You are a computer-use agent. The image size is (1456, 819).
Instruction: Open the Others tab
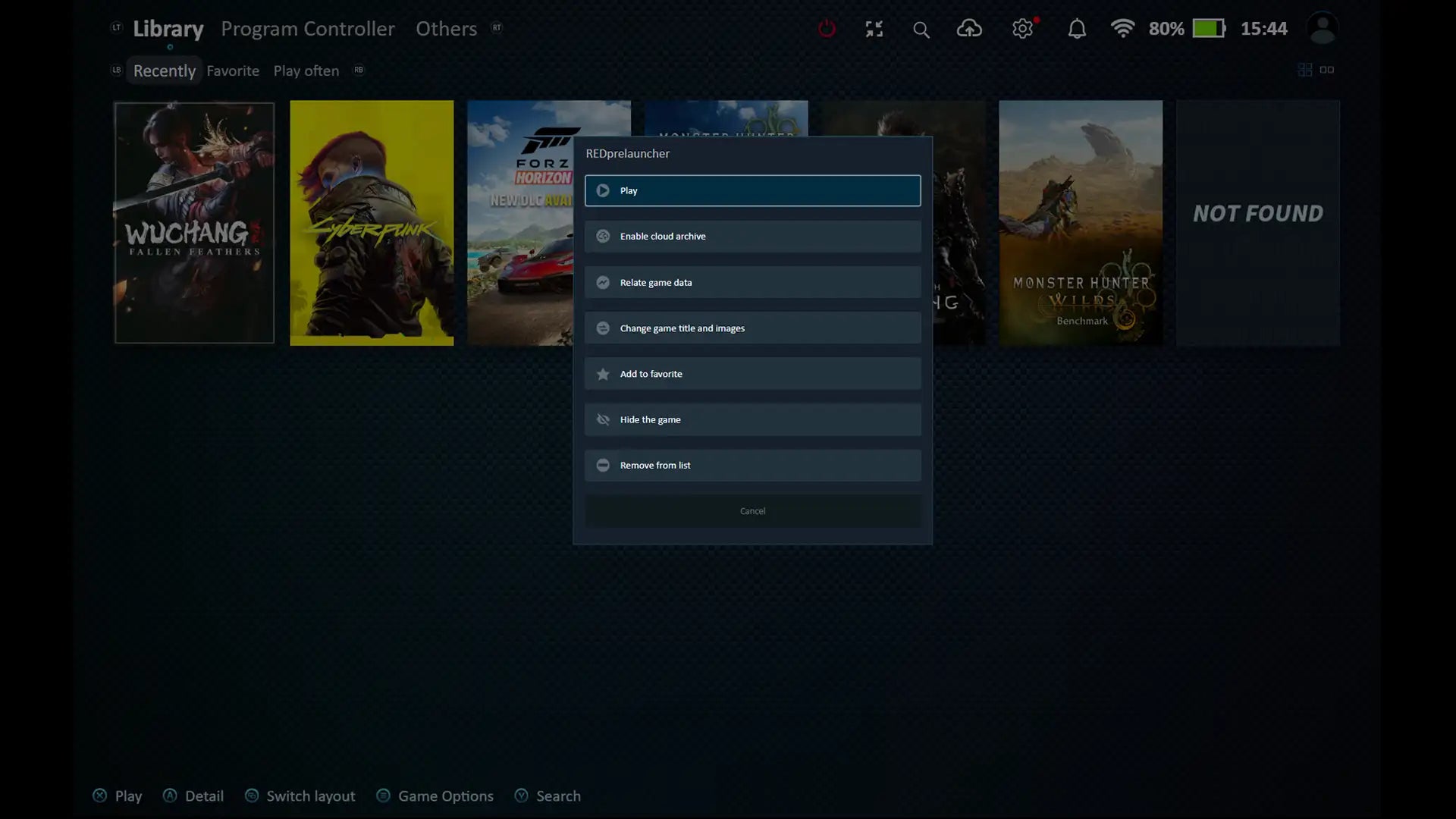tap(446, 29)
